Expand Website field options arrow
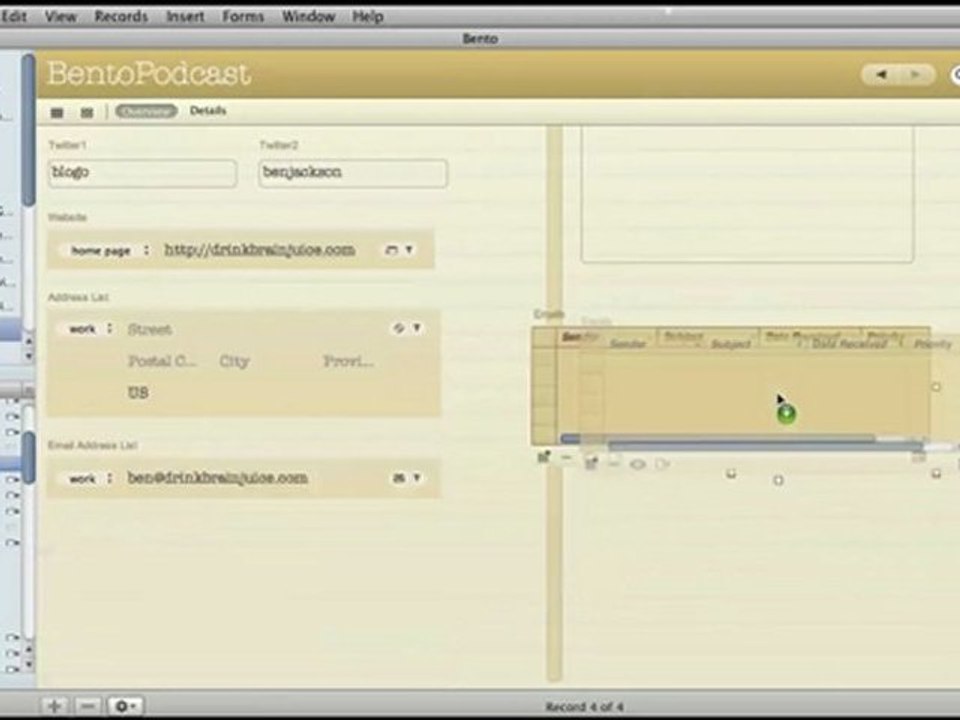 click(x=409, y=250)
